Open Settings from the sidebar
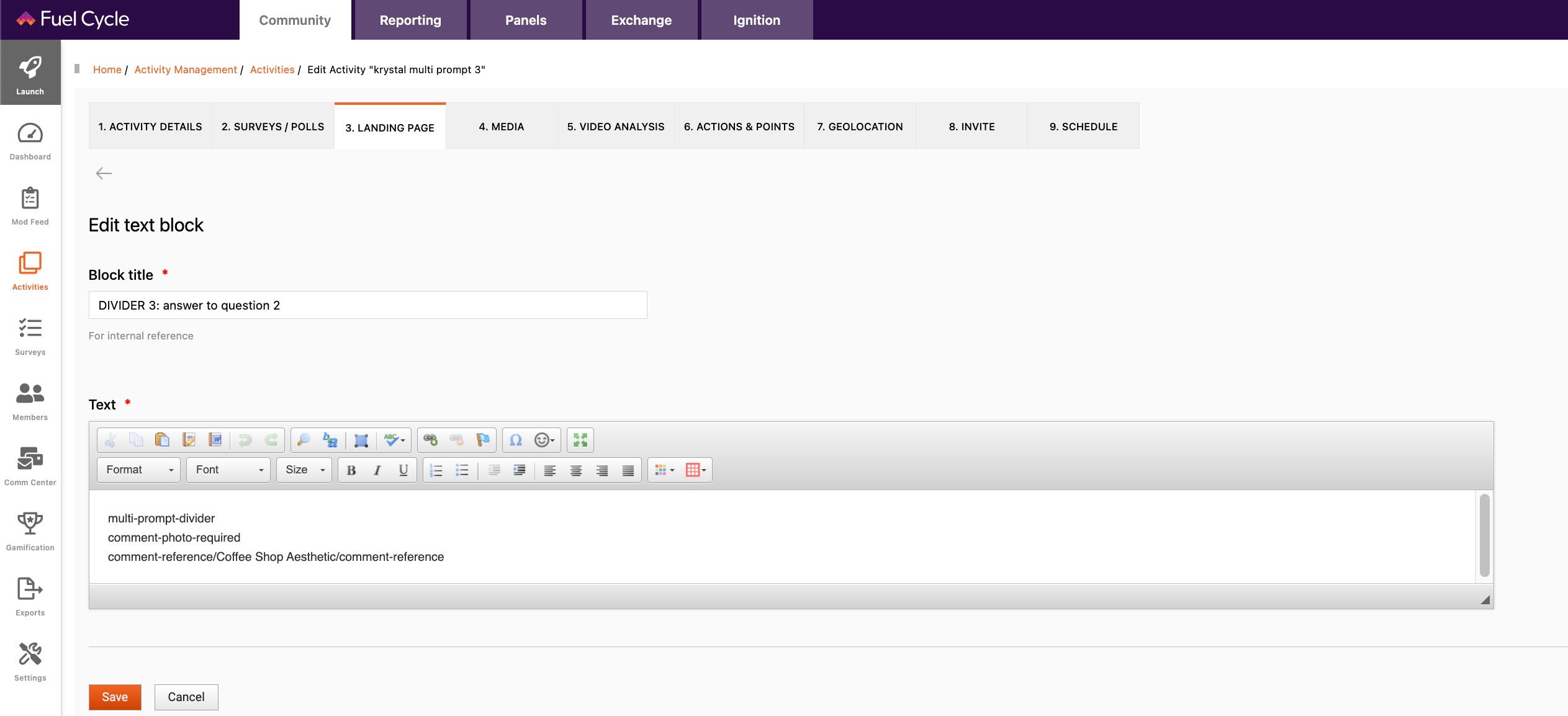 pyautogui.click(x=30, y=663)
